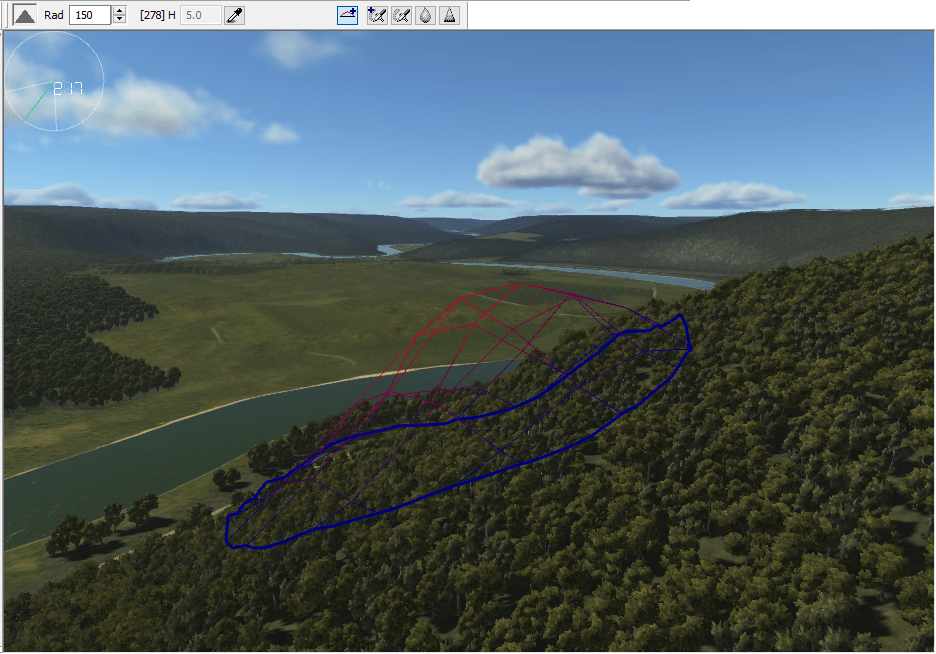Viewport: 936px width, 654px height.
Task: Choose the cone-shaped sharpen tool
Action: [450, 15]
